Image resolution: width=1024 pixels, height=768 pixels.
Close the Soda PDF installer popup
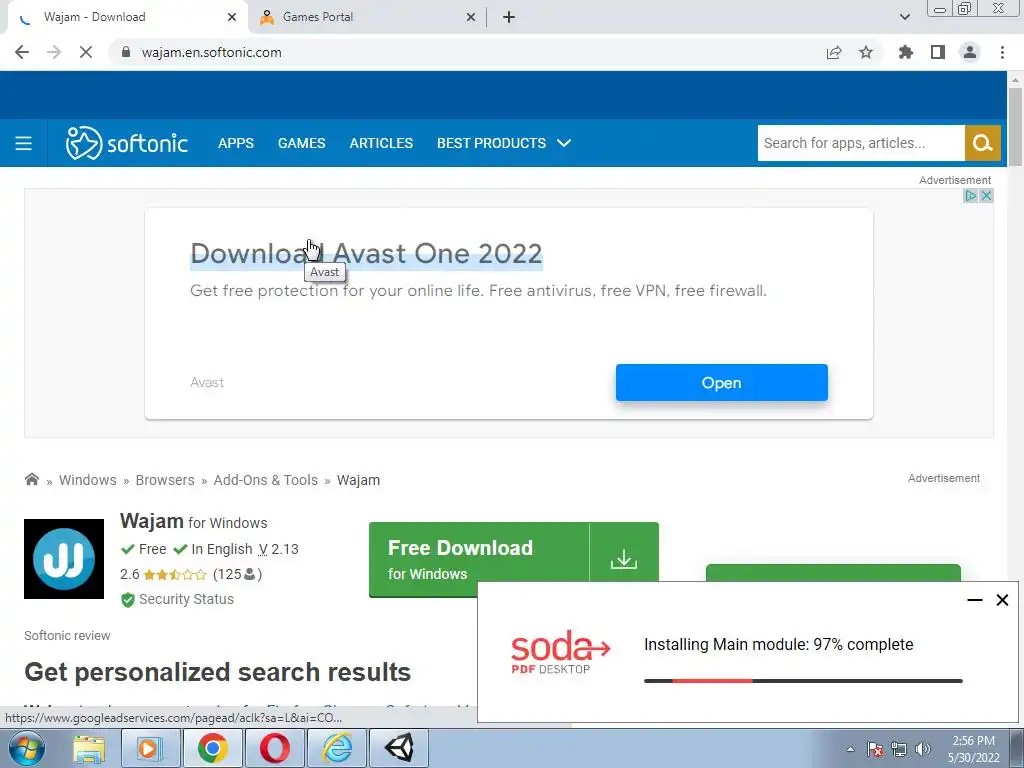[x=1002, y=600]
